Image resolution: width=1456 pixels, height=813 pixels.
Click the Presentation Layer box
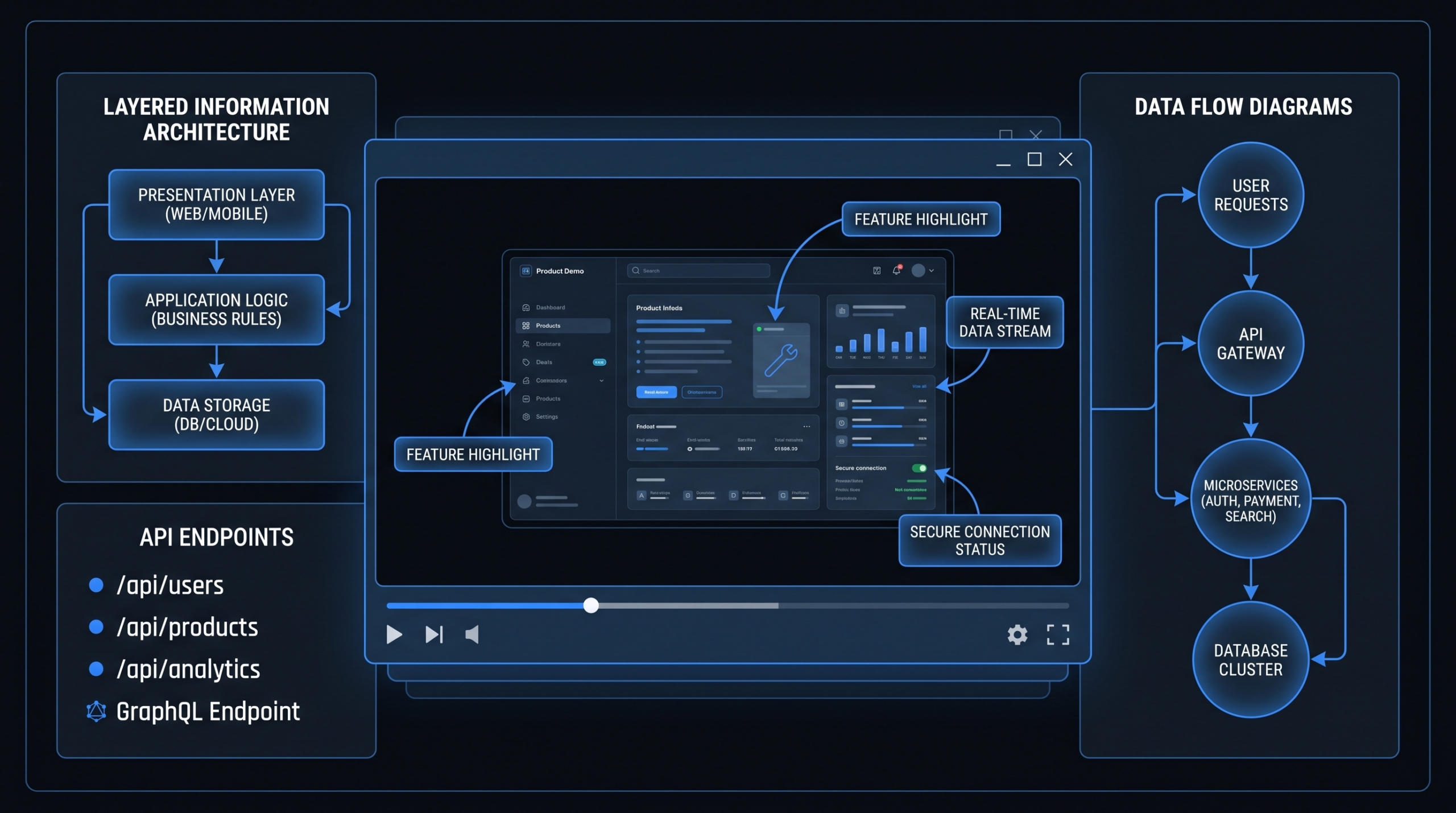pos(217,204)
